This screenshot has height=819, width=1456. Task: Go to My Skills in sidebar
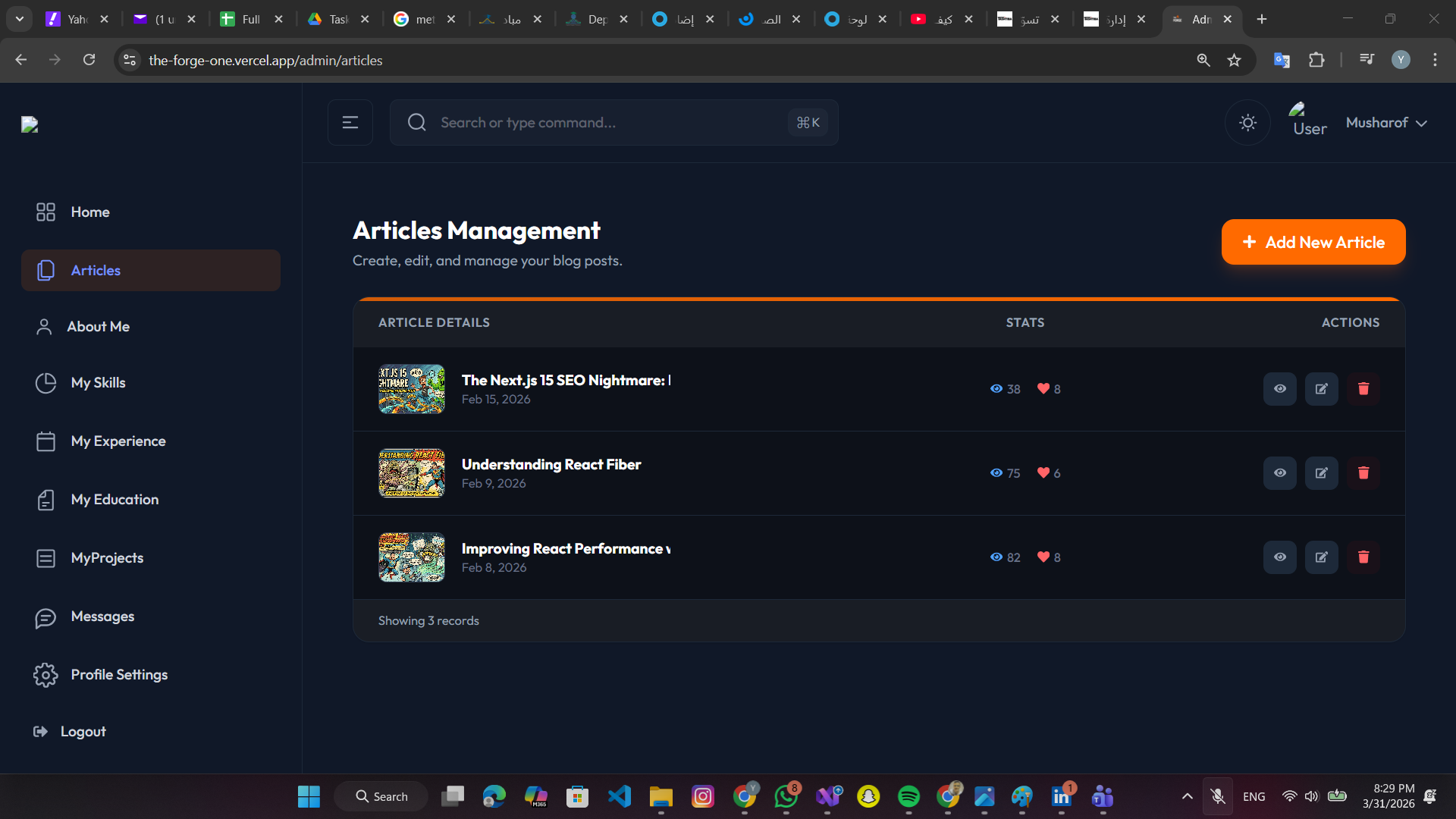(x=98, y=383)
